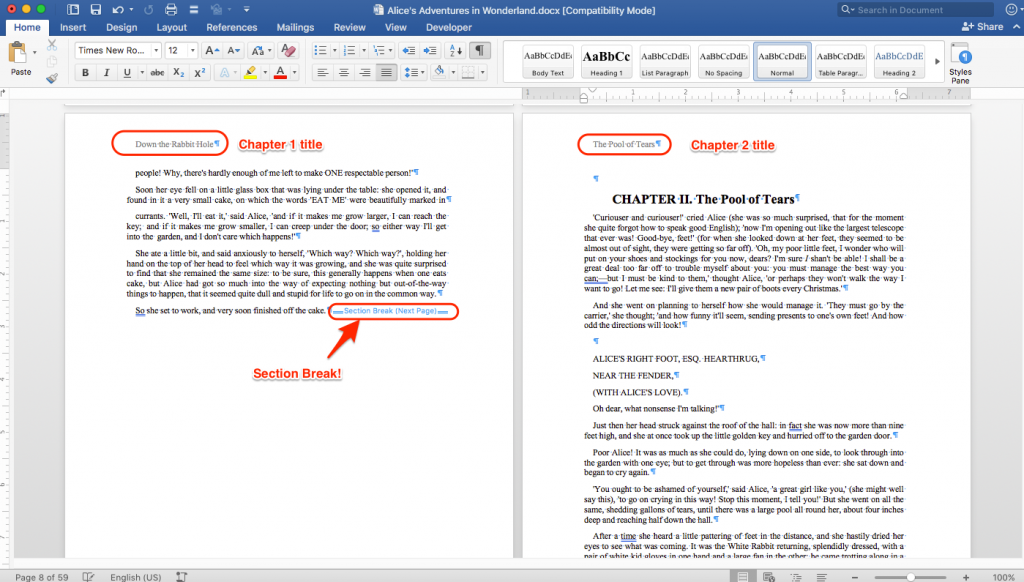Open the Design tab
Screen dimensions: 1024x582
pos(121,27)
